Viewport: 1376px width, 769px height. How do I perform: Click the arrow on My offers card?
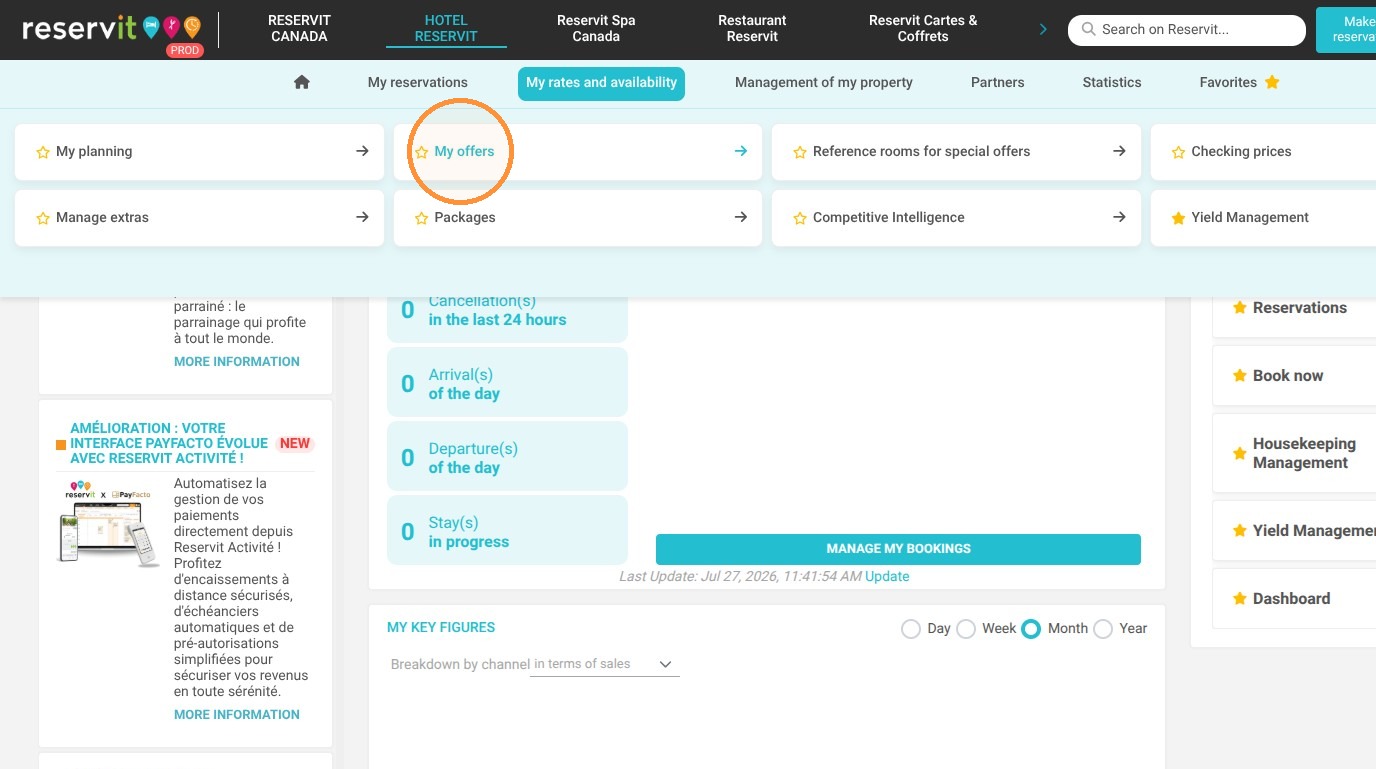(x=741, y=151)
